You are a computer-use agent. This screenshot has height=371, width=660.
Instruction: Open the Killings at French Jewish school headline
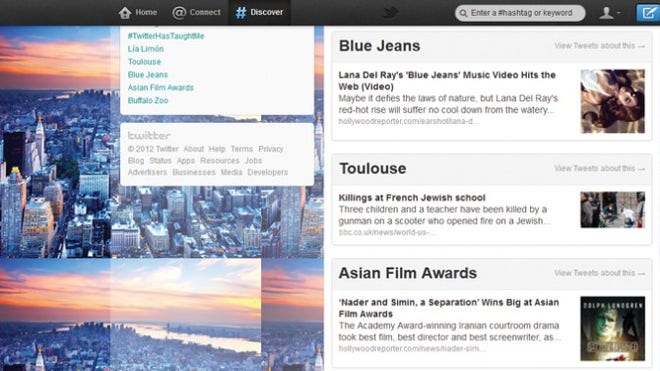(x=412, y=198)
